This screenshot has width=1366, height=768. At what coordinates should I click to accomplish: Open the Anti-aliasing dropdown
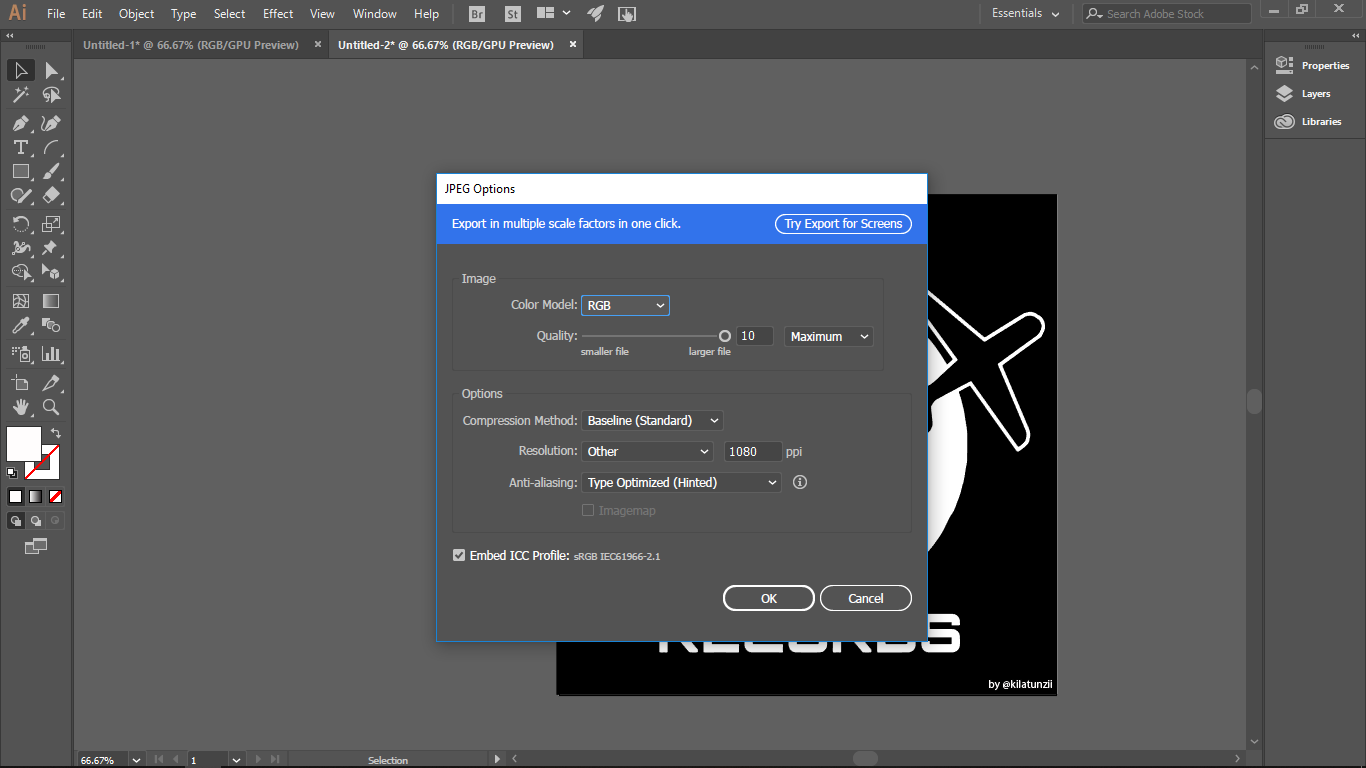point(681,483)
